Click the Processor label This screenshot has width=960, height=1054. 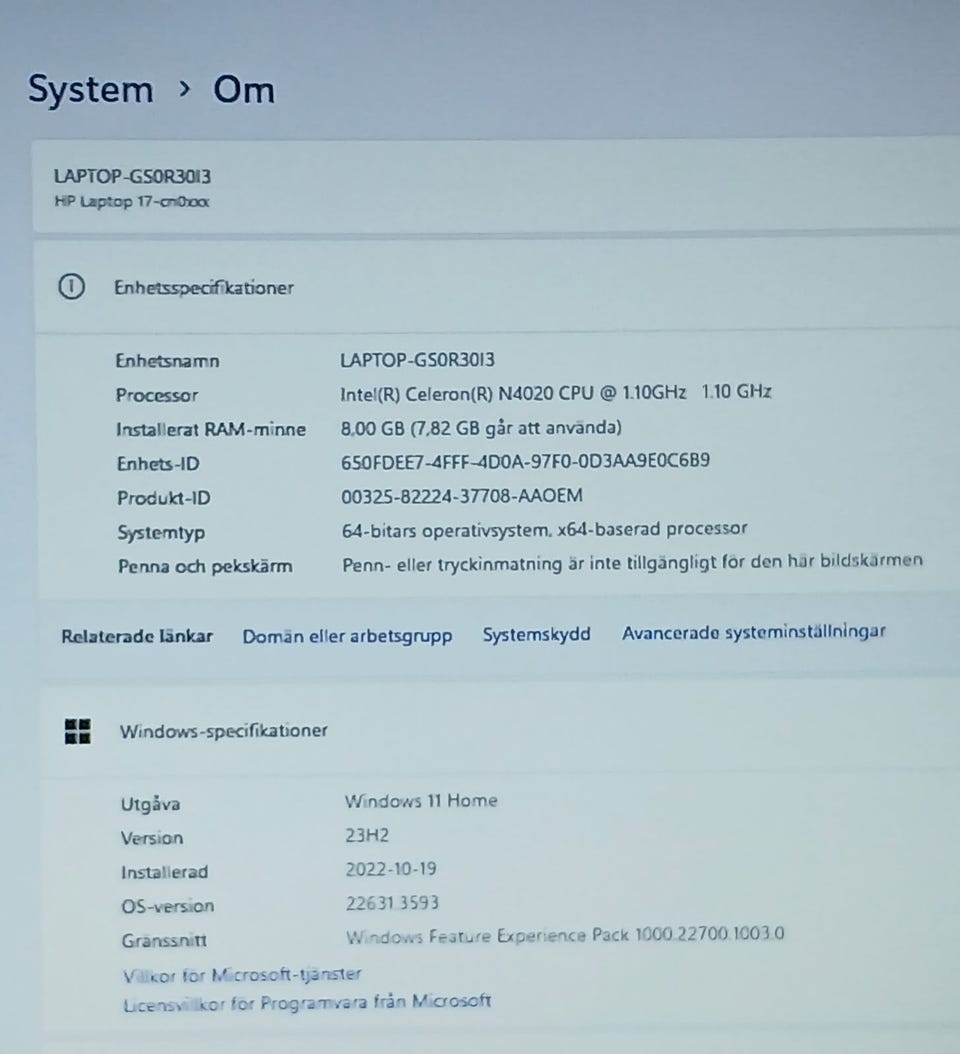coord(157,395)
